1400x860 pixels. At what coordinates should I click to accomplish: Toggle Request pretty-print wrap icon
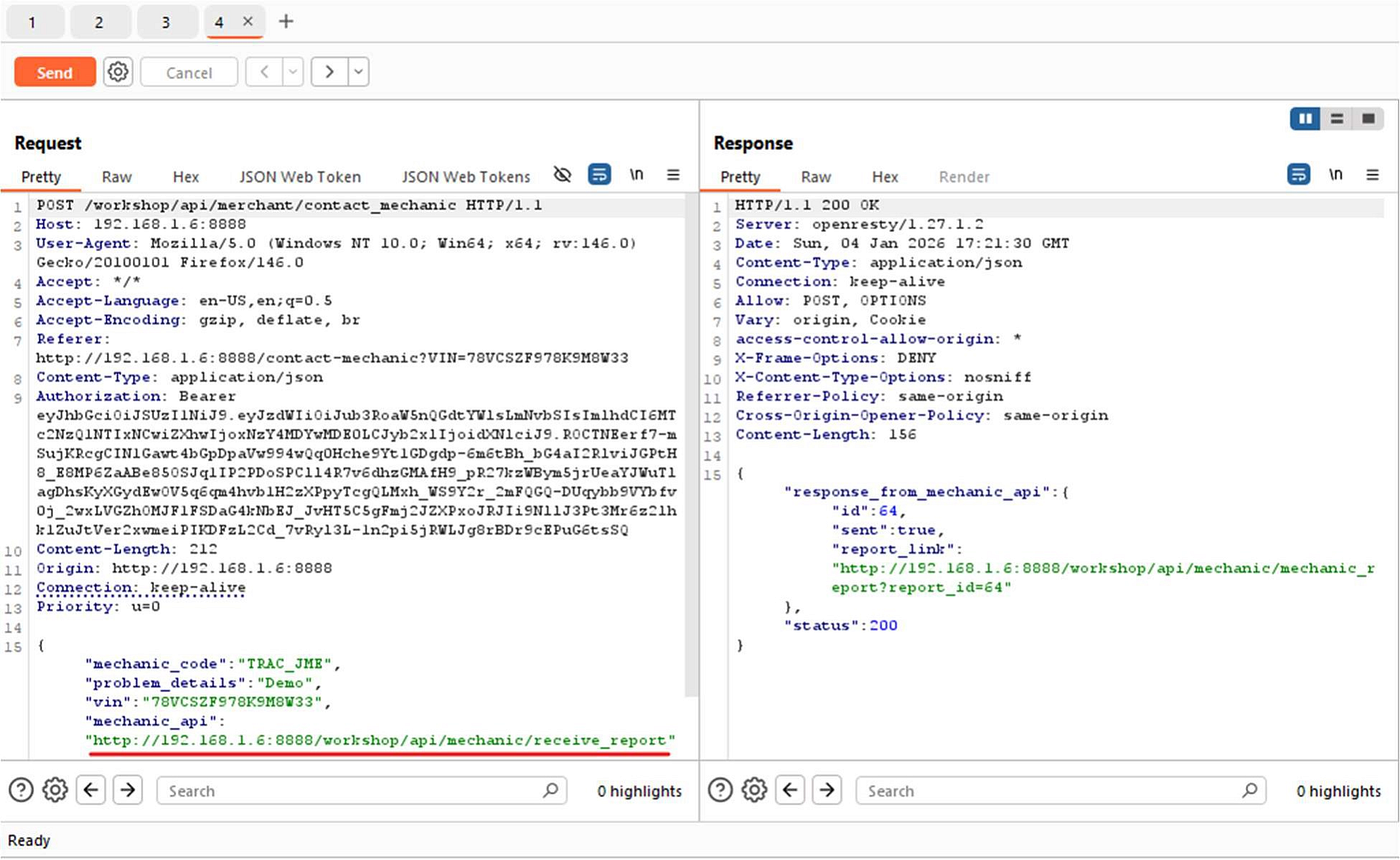pyautogui.click(x=599, y=175)
